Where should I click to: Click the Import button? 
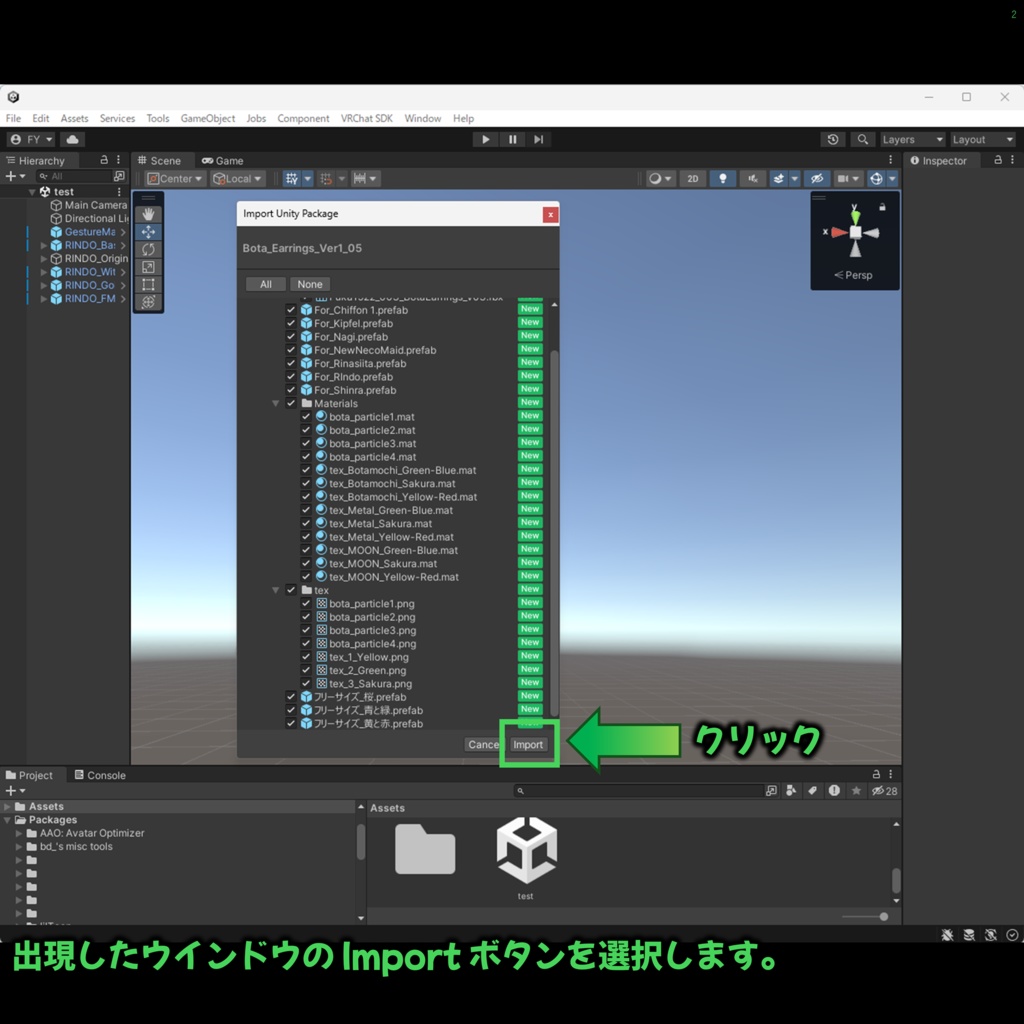(528, 744)
